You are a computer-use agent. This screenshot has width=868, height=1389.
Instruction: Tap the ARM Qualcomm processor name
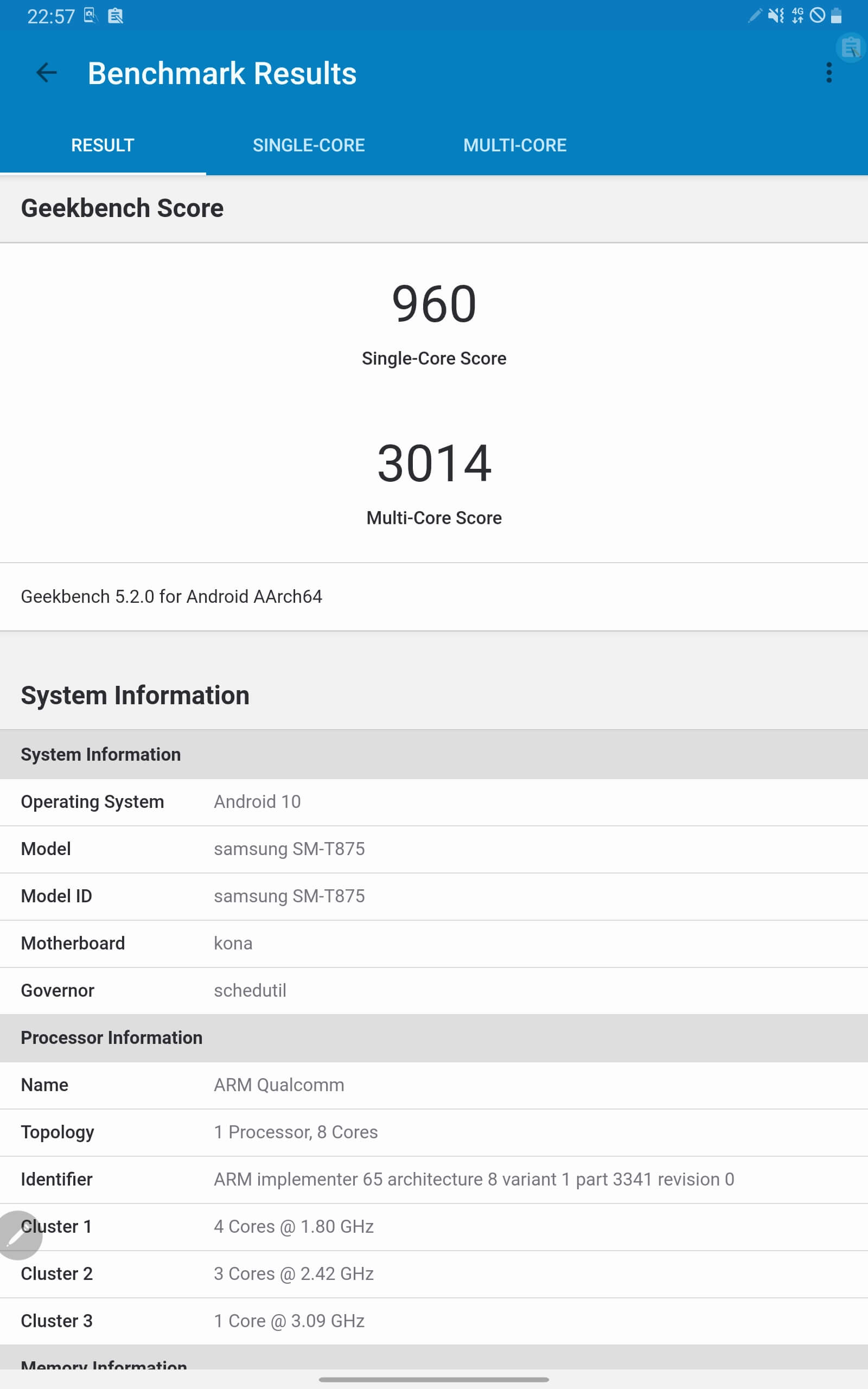click(x=279, y=1085)
